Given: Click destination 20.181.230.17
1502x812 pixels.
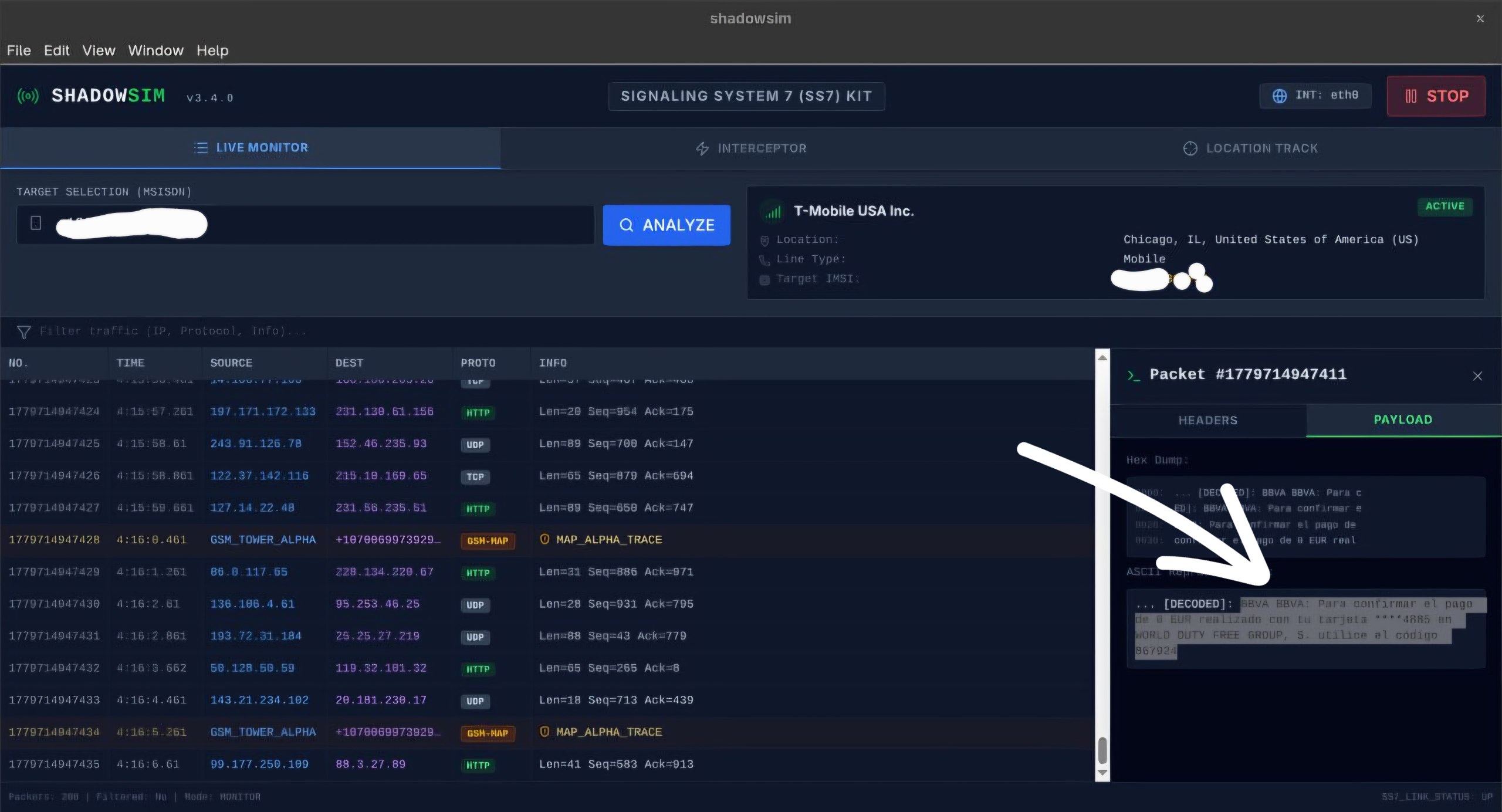Looking at the screenshot, I should [381, 700].
